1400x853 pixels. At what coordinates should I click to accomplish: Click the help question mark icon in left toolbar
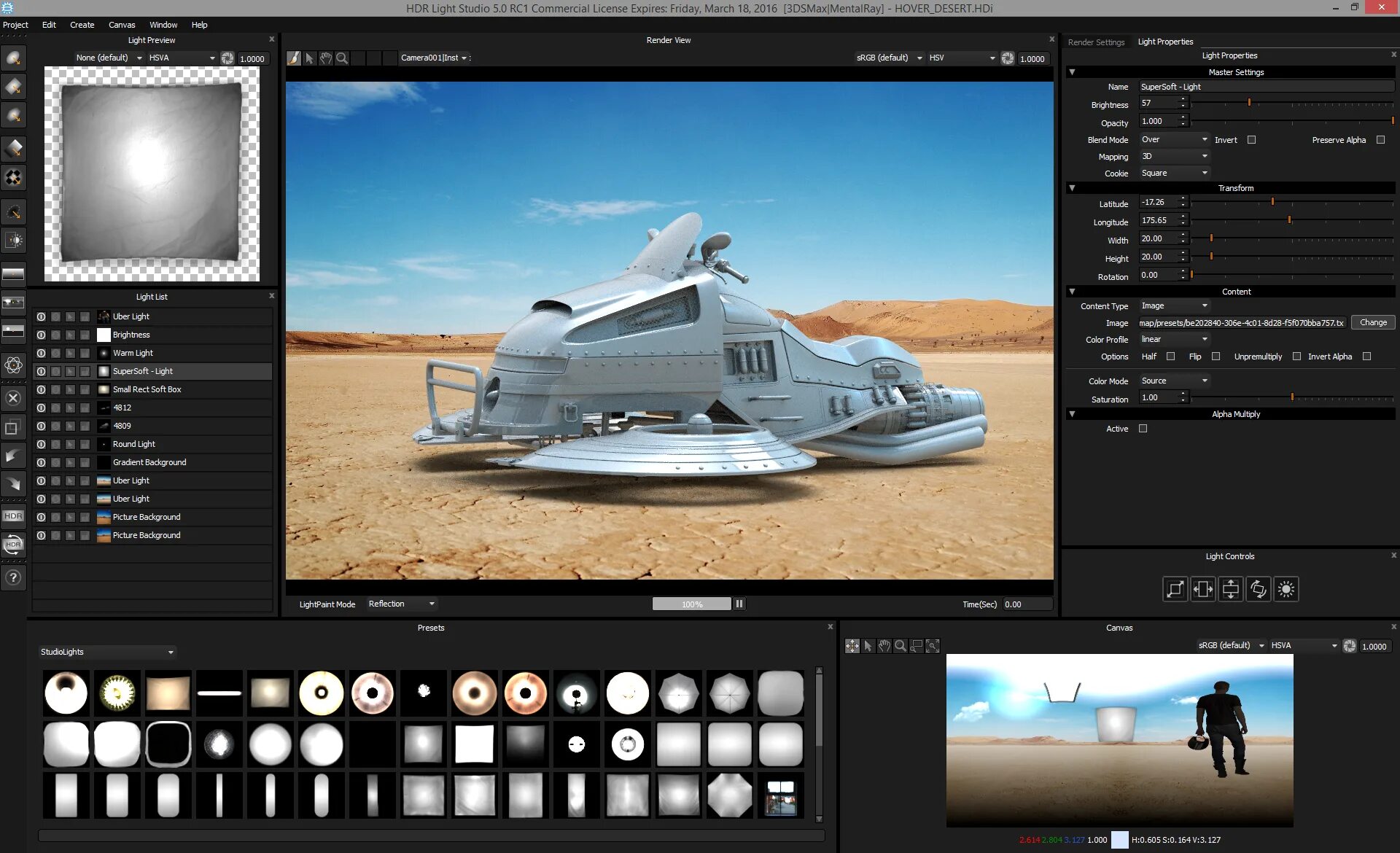(x=13, y=577)
